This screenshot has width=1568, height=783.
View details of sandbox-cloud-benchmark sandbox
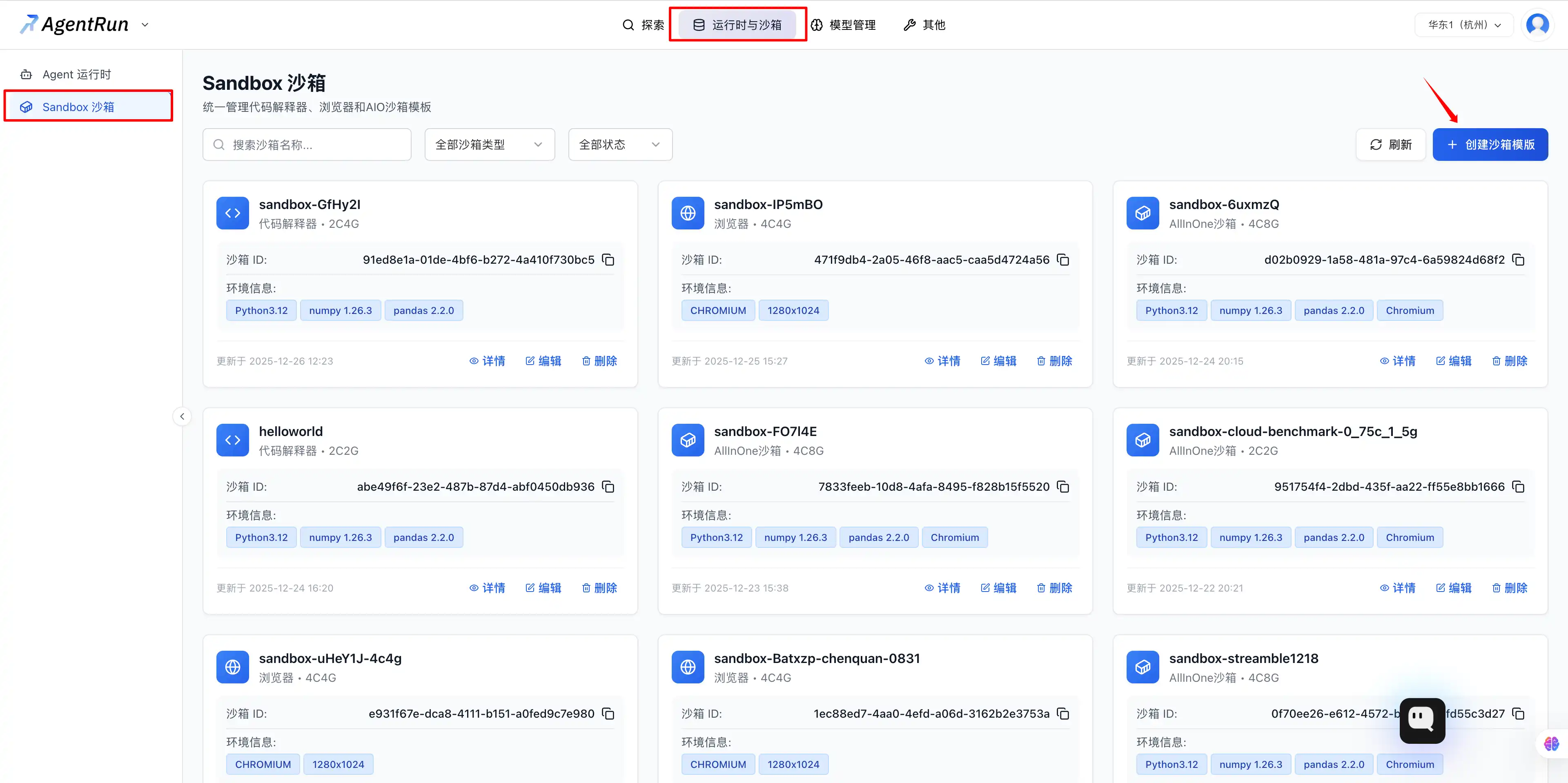(1398, 588)
